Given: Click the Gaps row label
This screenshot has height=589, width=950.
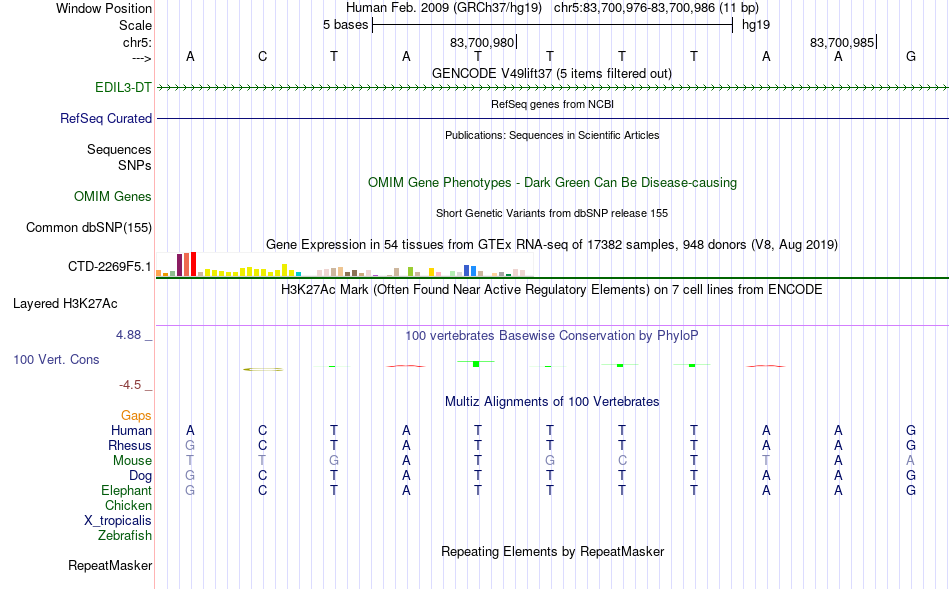Looking at the screenshot, I should coord(136,415).
